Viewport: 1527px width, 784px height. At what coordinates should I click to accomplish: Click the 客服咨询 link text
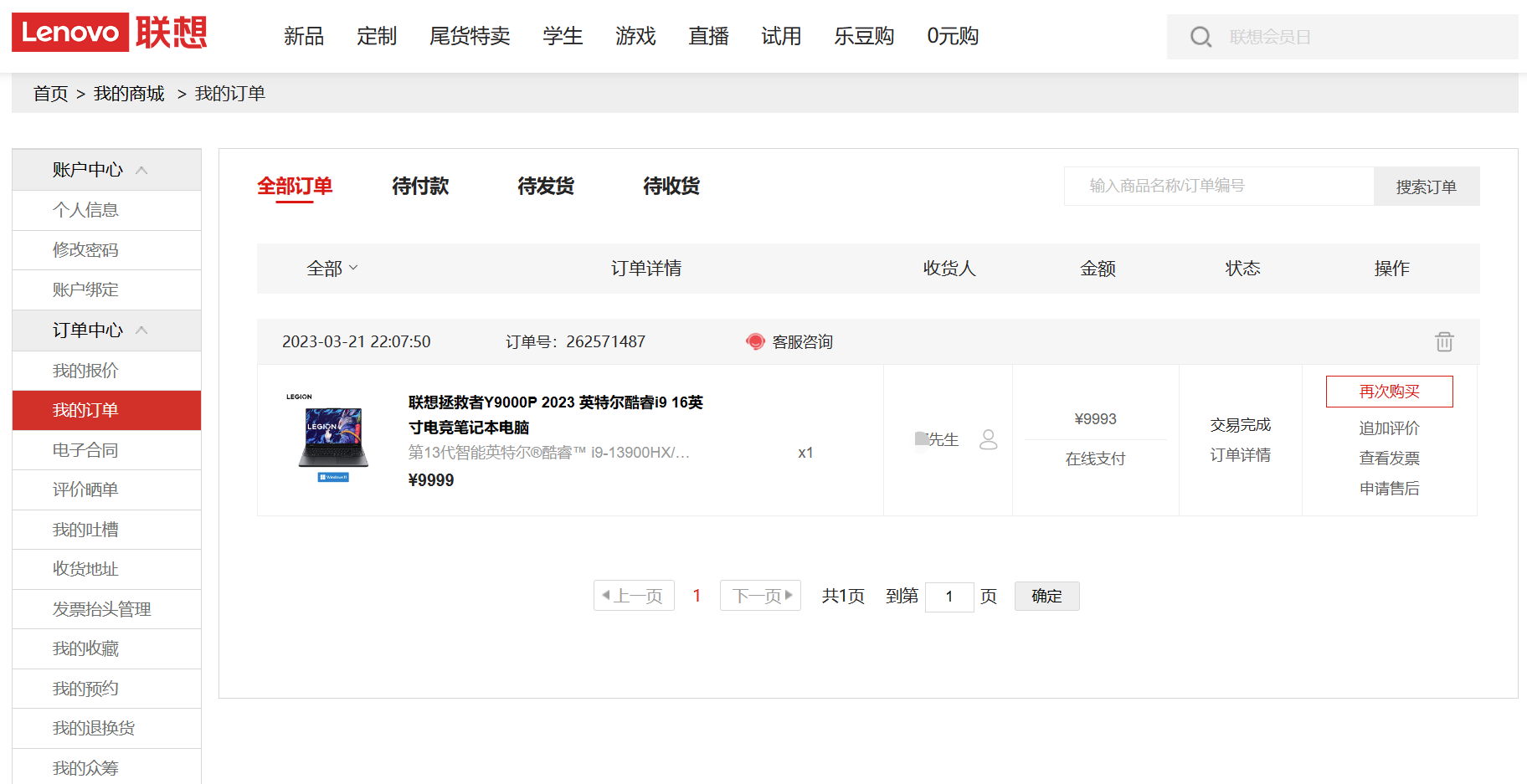[x=802, y=342]
